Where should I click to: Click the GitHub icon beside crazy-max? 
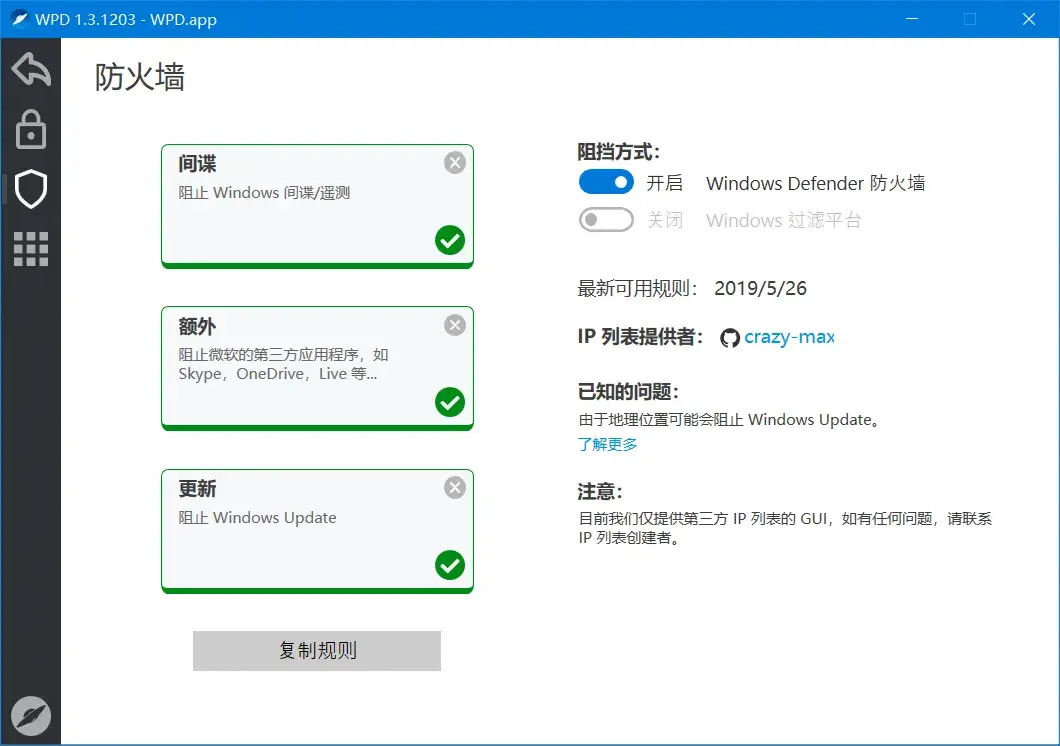click(729, 337)
